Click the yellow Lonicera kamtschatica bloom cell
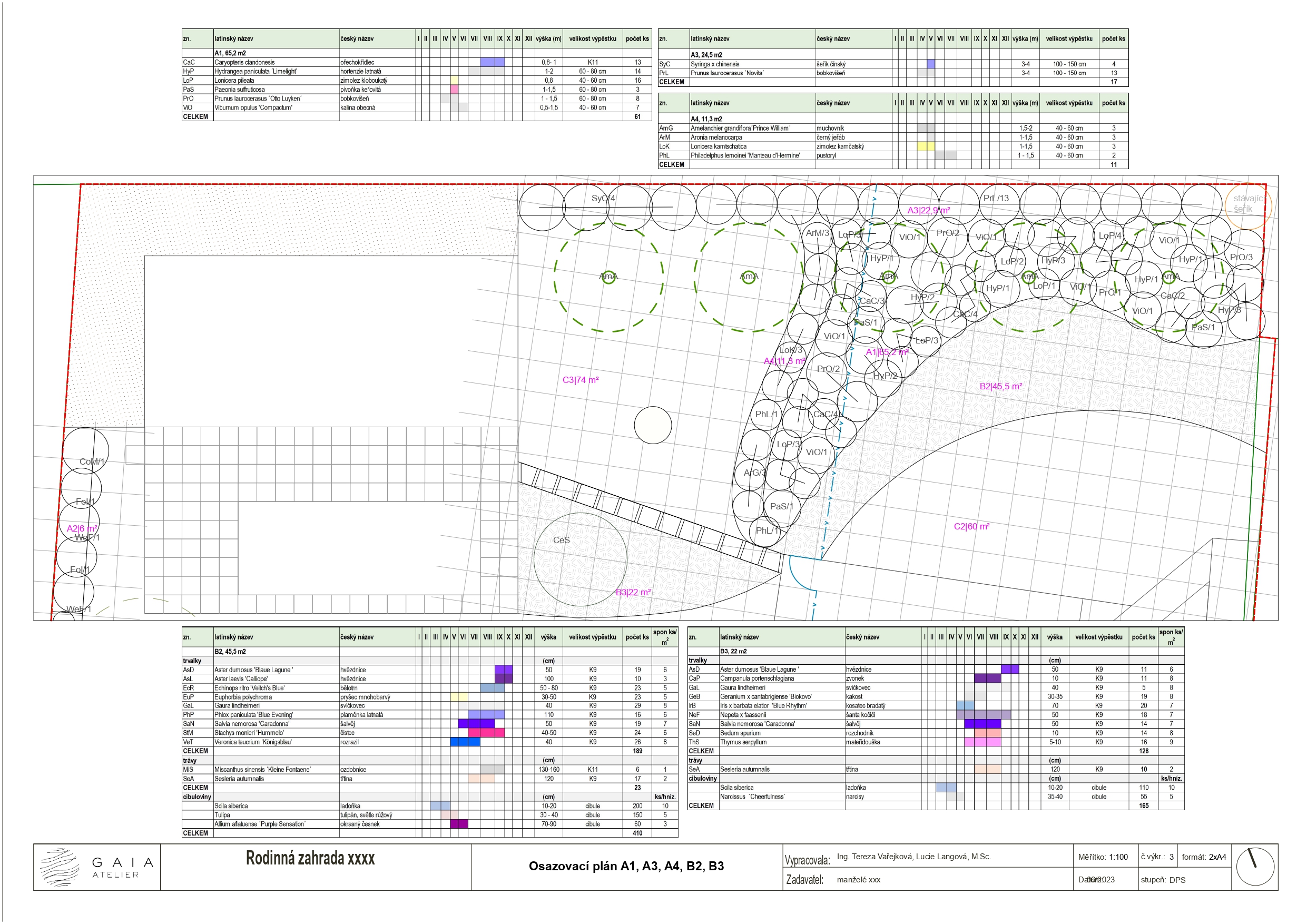The image size is (1307, 924). [925, 146]
